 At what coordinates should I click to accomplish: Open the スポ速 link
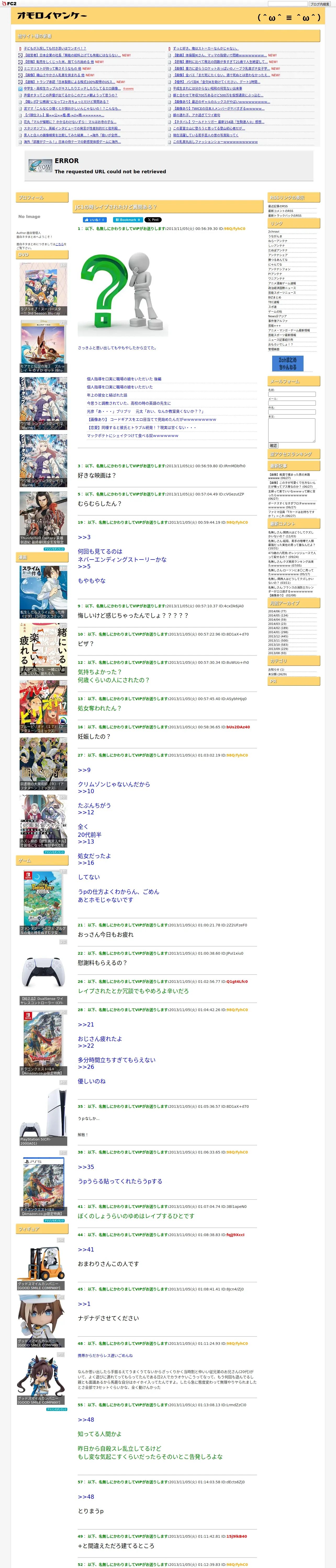tap(273, 307)
